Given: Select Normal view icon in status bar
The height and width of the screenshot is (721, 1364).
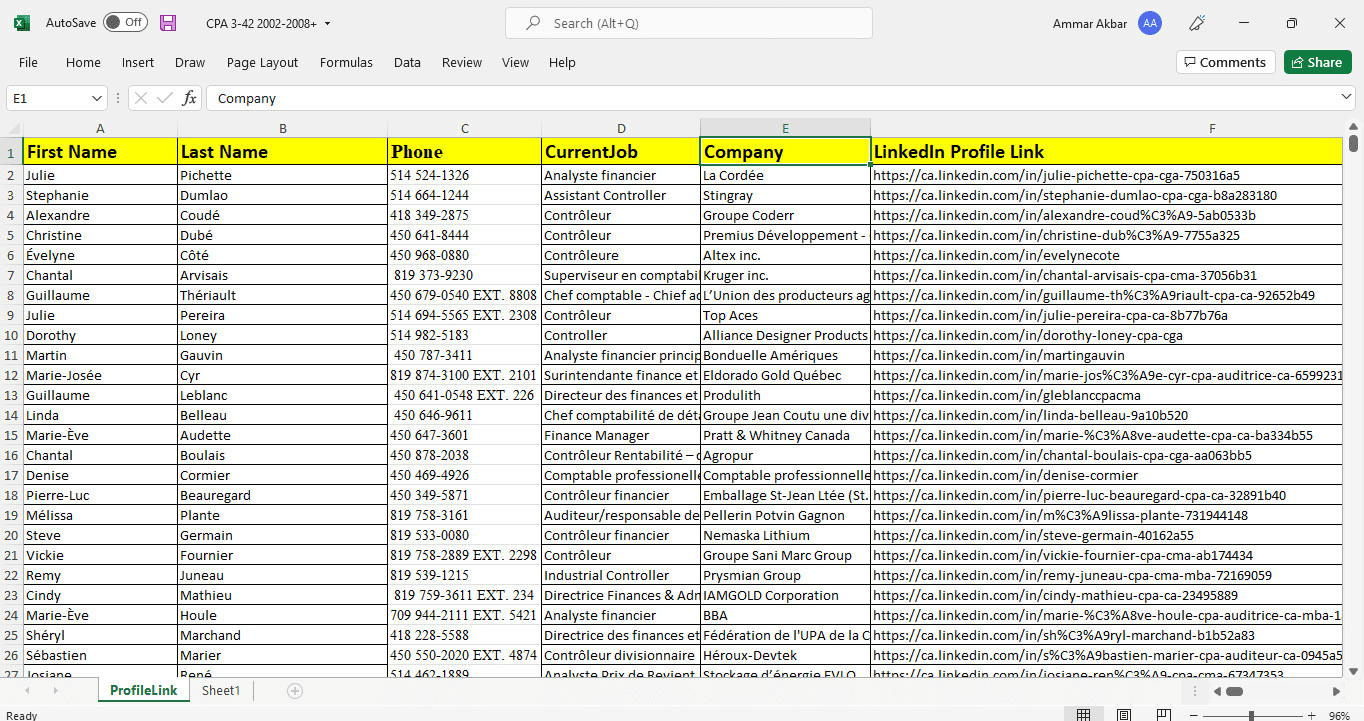Looking at the screenshot, I should [x=1083, y=715].
